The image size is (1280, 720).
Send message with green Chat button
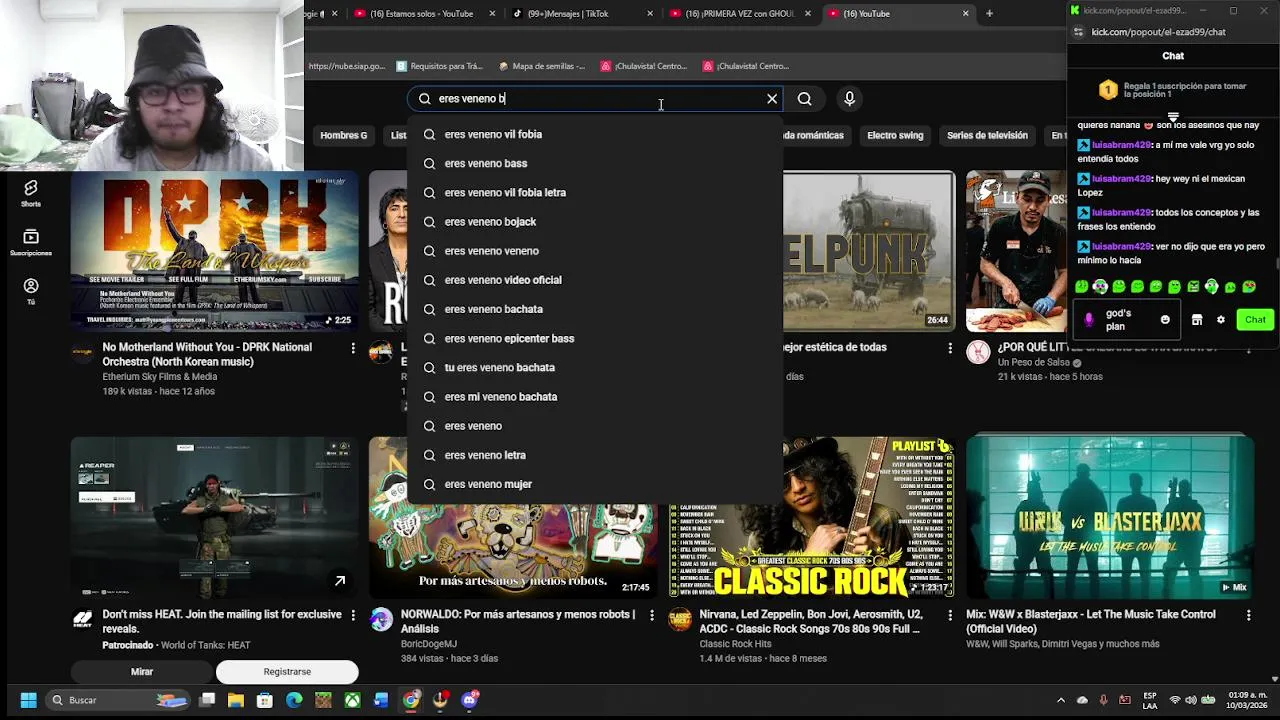pyautogui.click(x=1255, y=320)
